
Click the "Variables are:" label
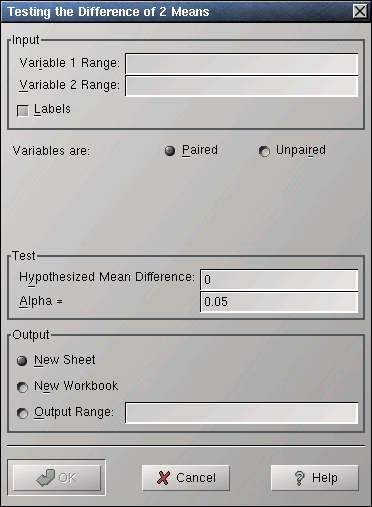[51, 151]
